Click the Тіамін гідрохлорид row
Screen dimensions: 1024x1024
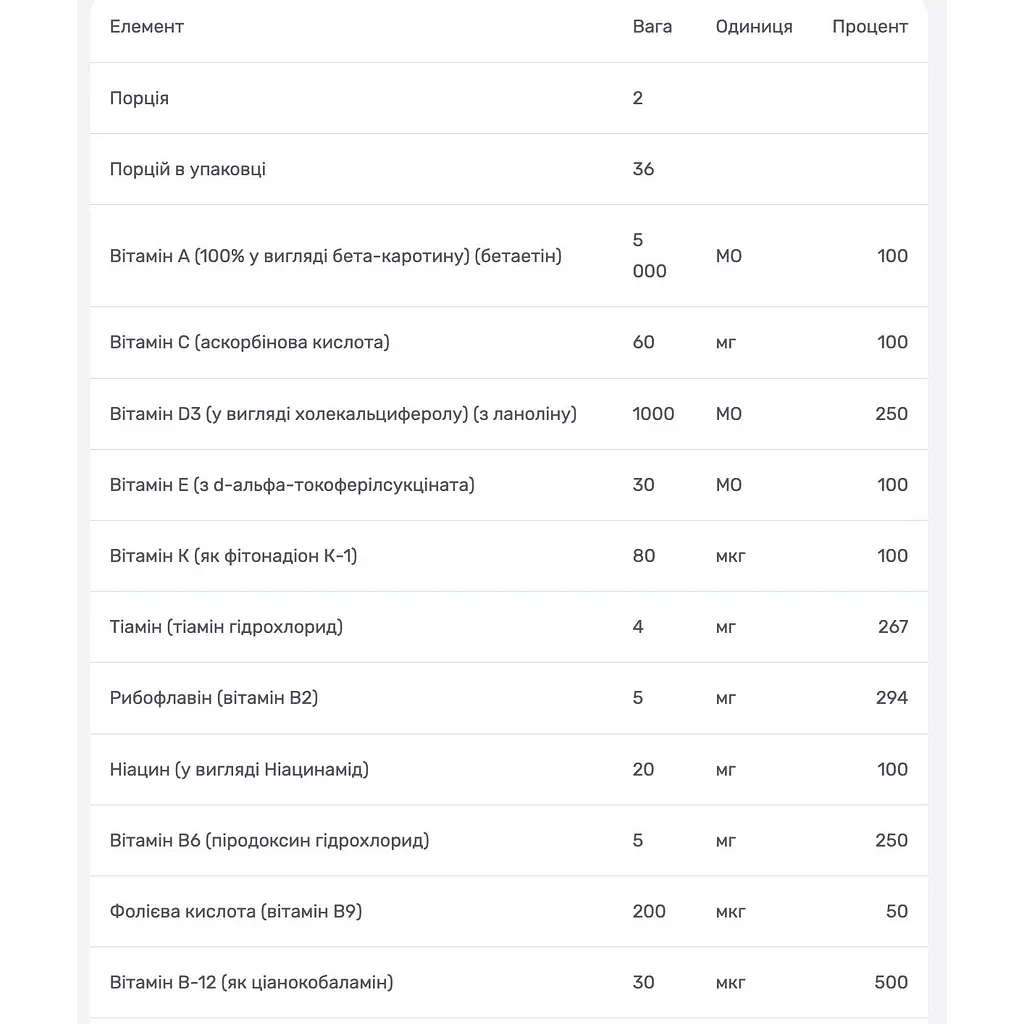coord(509,628)
